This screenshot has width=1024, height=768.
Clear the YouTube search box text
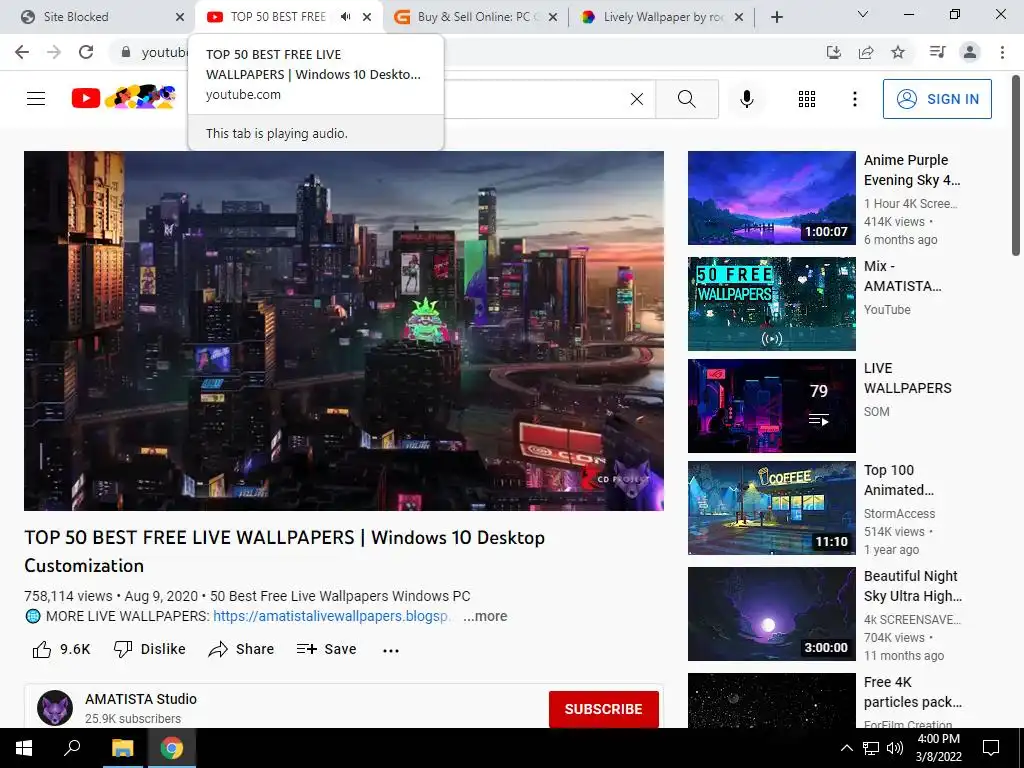pos(637,99)
